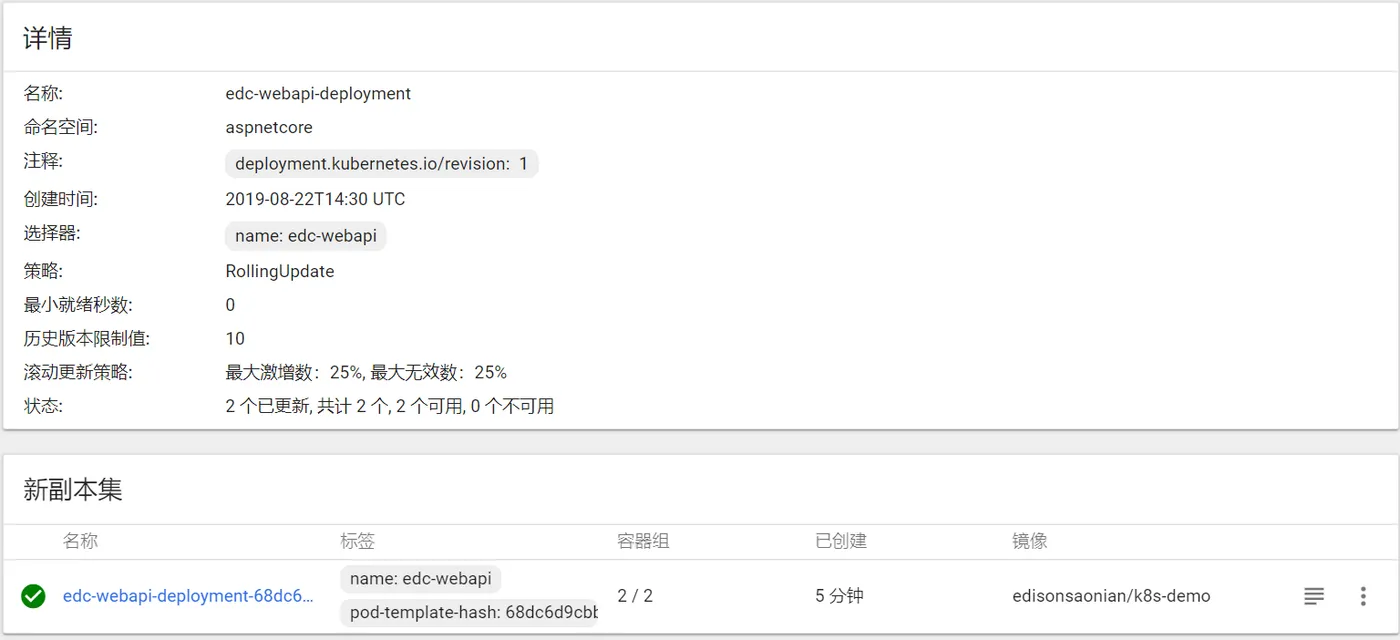Screen dimensions: 1400x640
Task: Click the RollingUpdate strategy value
Action: coord(280,271)
